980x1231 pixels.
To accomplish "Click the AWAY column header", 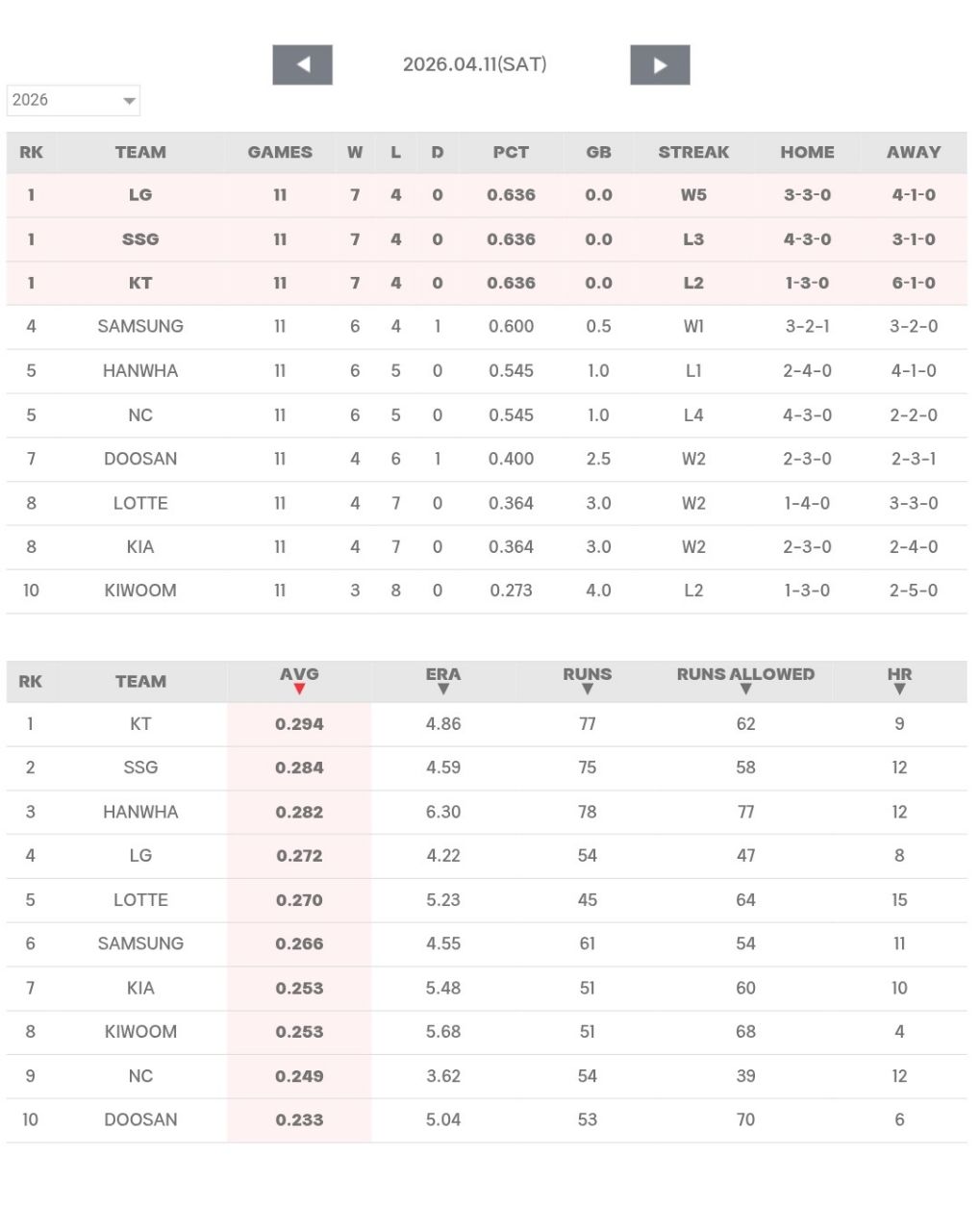I will coord(913,152).
